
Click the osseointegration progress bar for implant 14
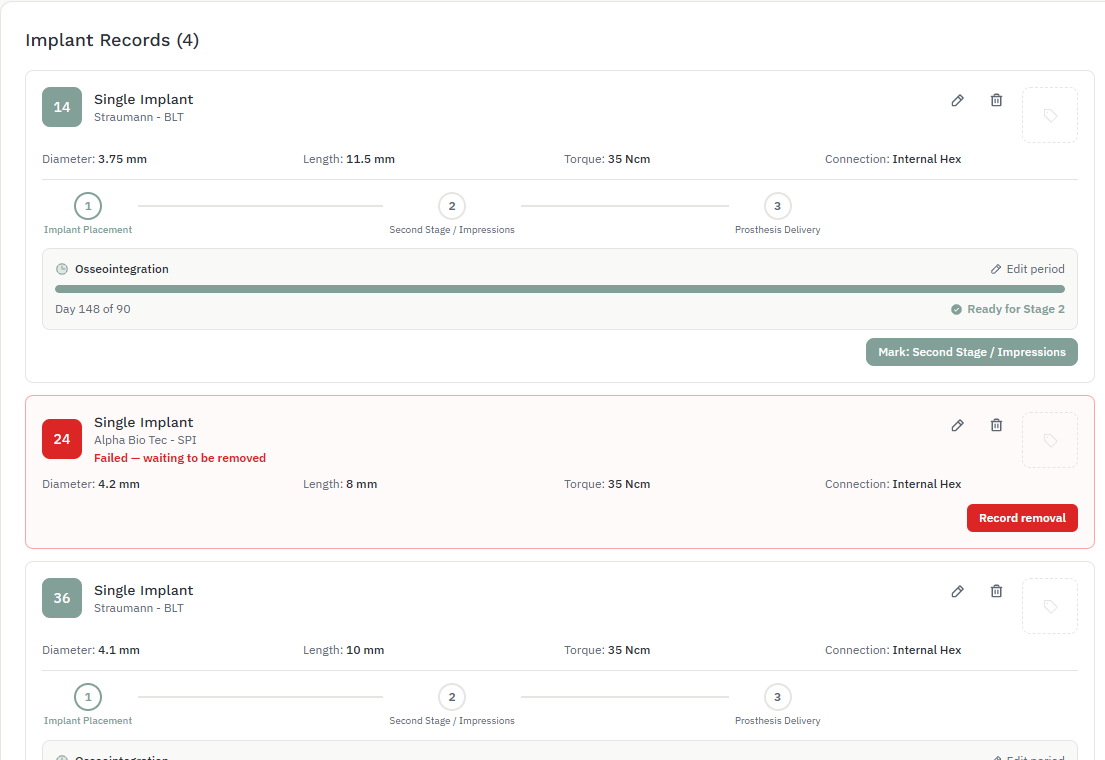click(x=560, y=289)
